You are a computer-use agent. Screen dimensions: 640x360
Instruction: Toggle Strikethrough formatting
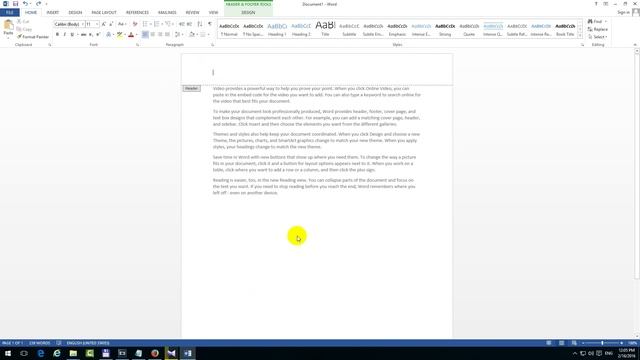click(83, 35)
